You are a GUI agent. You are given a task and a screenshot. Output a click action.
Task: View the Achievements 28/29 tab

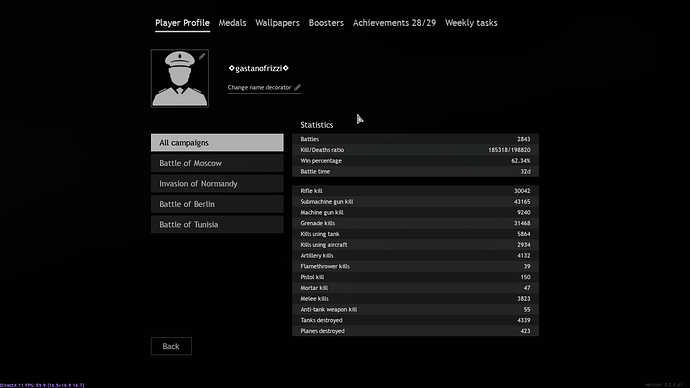(394, 23)
